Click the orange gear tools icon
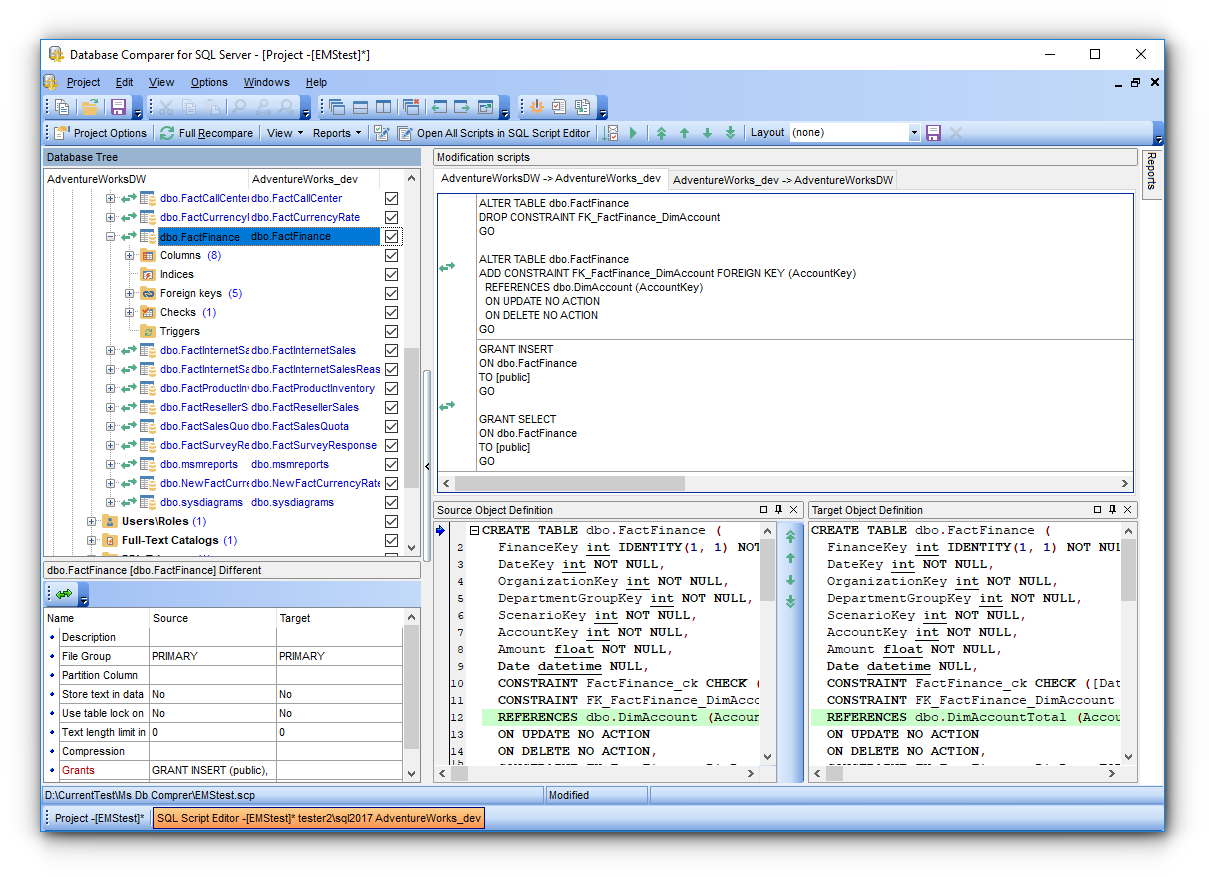The height and width of the screenshot is (877, 1209). pyautogui.click(x=535, y=107)
